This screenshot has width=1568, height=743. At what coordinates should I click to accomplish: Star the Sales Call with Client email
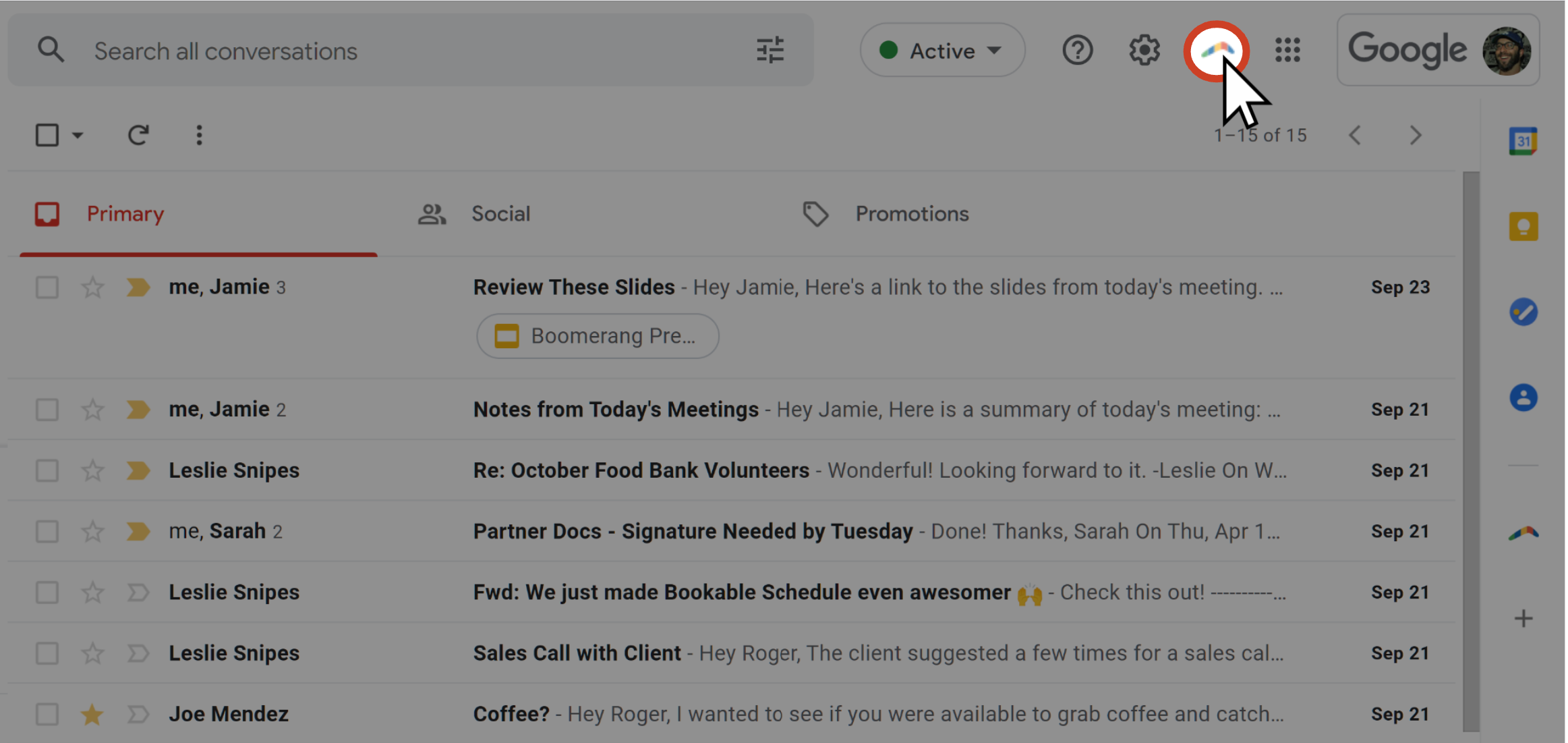(x=92, y=653)
